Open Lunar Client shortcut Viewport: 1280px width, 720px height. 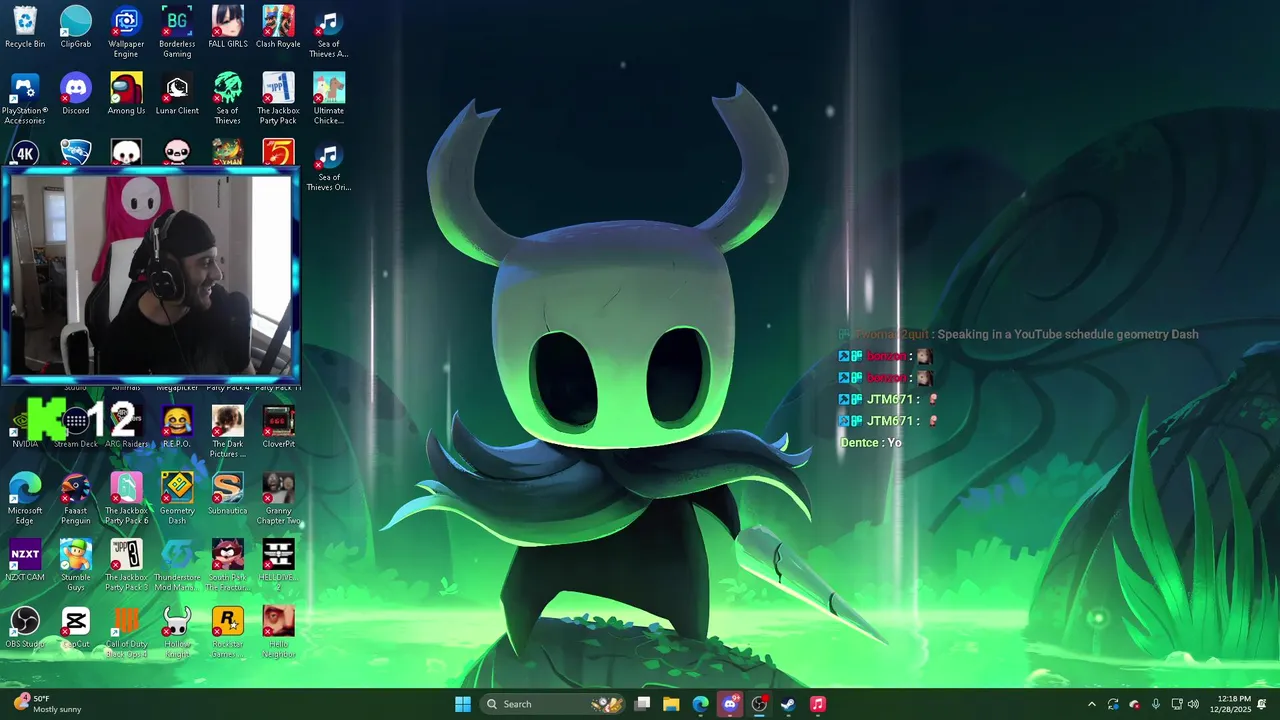pos(177,94)
